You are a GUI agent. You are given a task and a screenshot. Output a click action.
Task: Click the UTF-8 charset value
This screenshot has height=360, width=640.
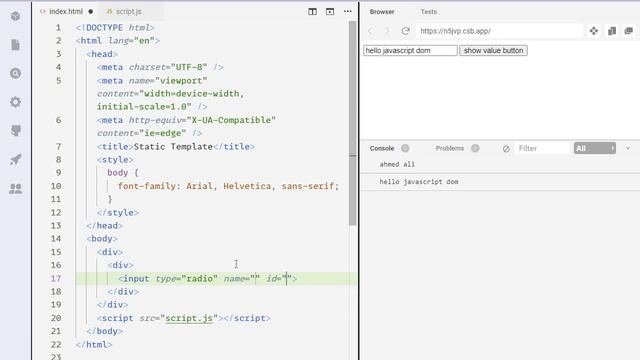click(189, 67)
